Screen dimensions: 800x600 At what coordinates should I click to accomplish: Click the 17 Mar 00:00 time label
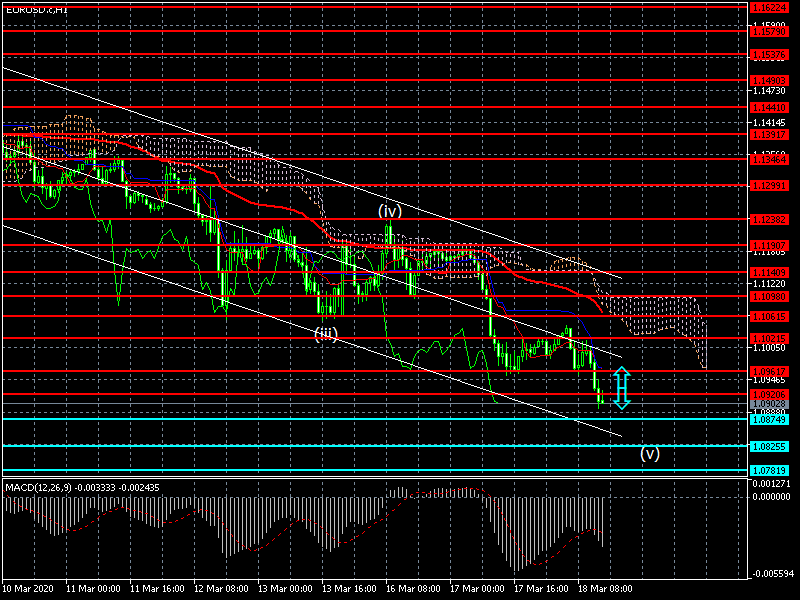477,589
